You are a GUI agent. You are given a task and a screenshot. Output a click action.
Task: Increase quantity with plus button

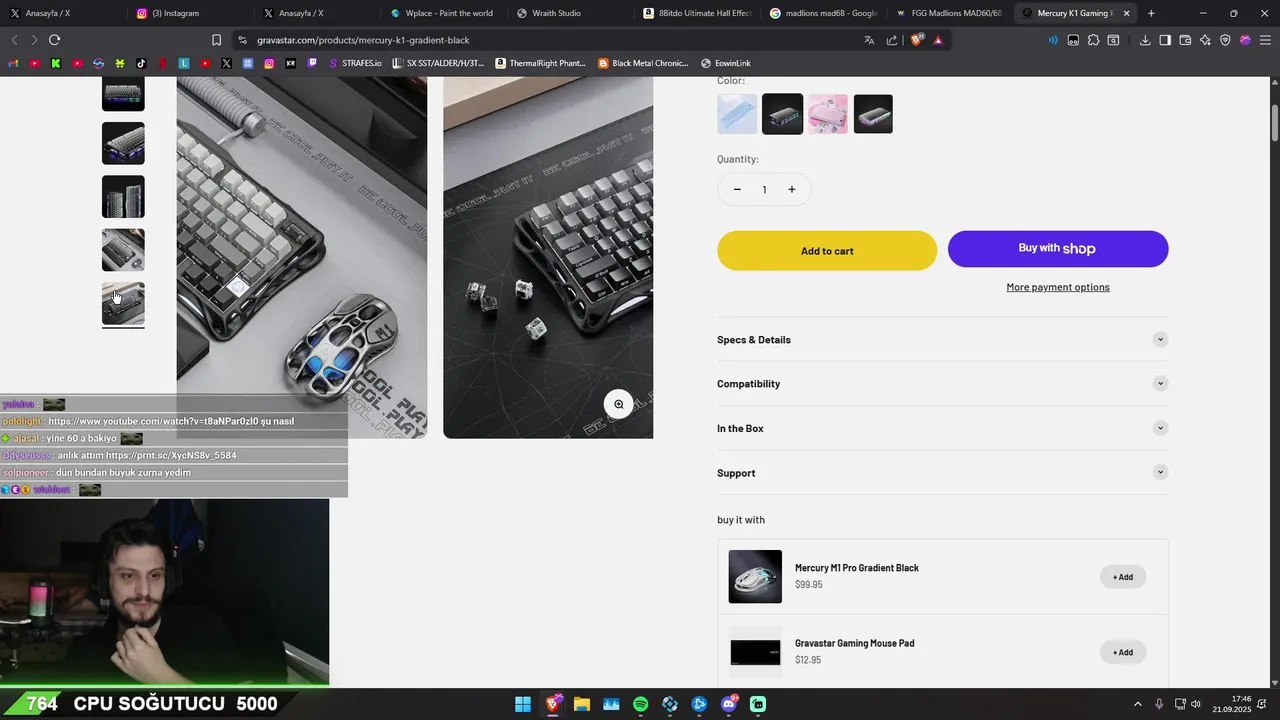791,189
